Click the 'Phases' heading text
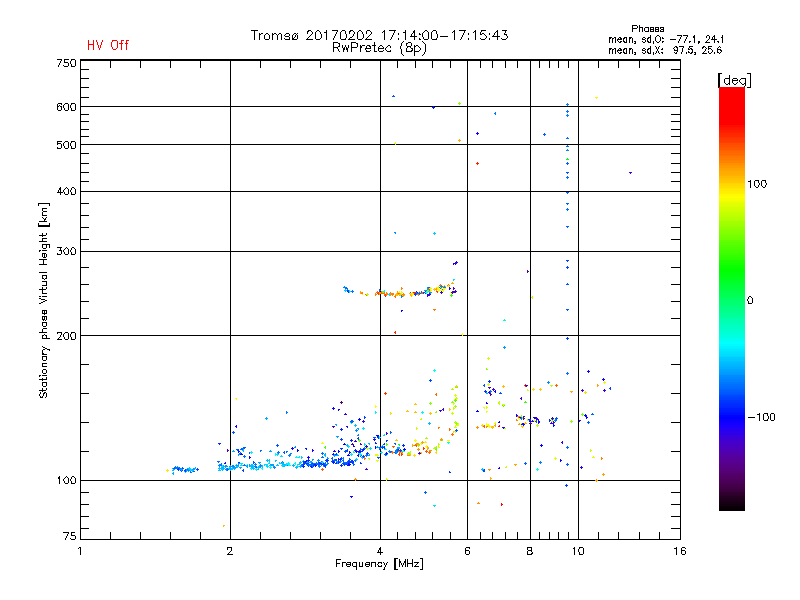 point(647,29)
